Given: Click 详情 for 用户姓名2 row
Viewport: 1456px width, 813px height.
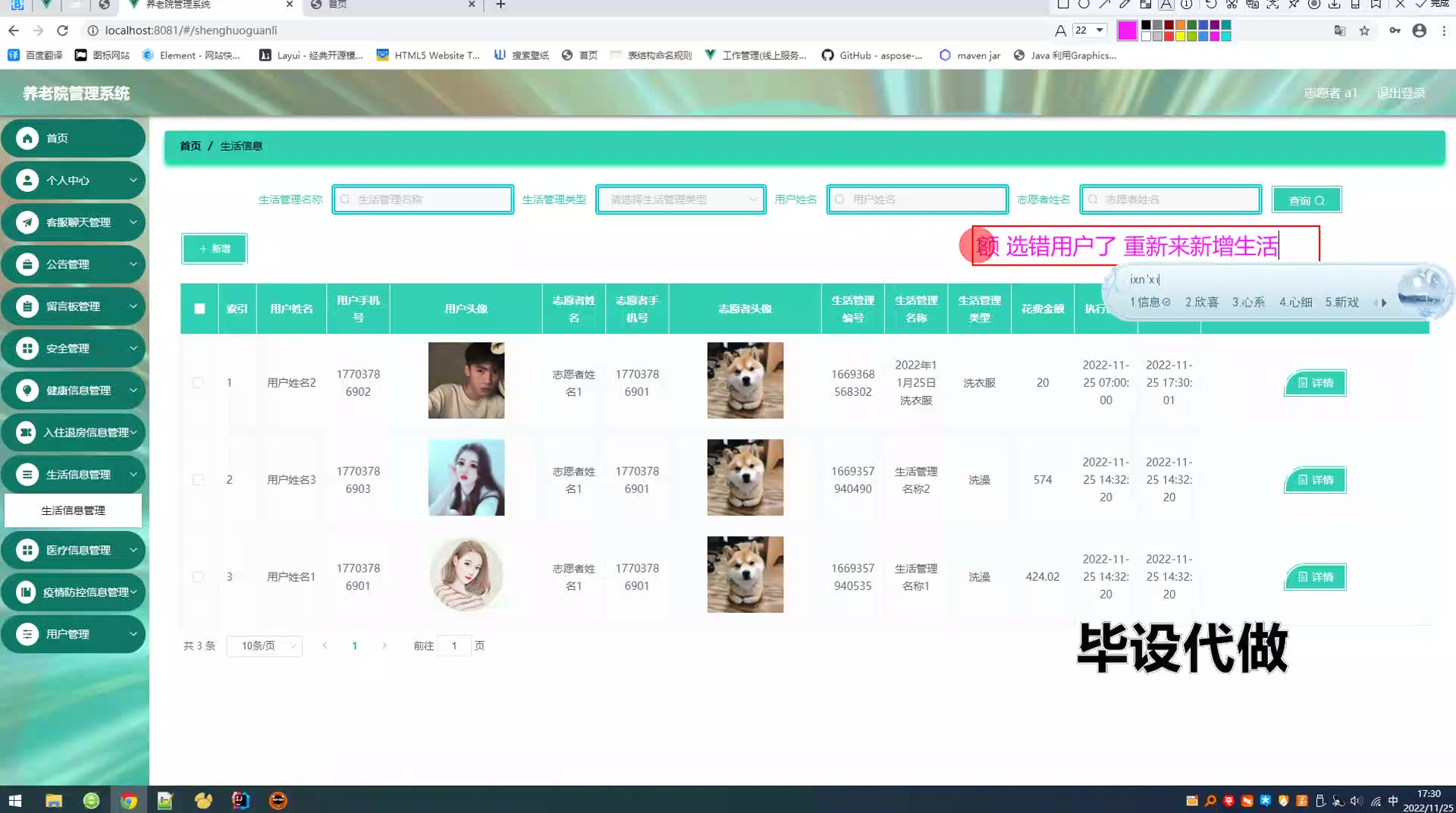Looking at the screenshot, I should coord(1315,383).
